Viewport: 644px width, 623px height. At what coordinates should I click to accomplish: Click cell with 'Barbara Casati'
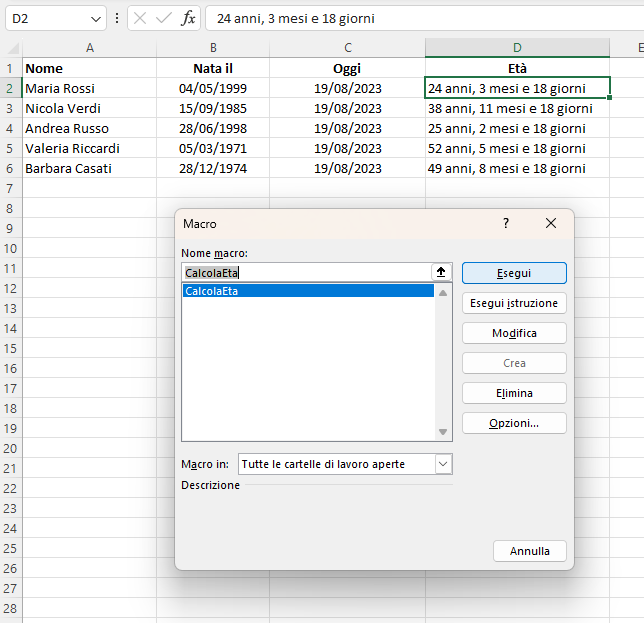(90, 168)
